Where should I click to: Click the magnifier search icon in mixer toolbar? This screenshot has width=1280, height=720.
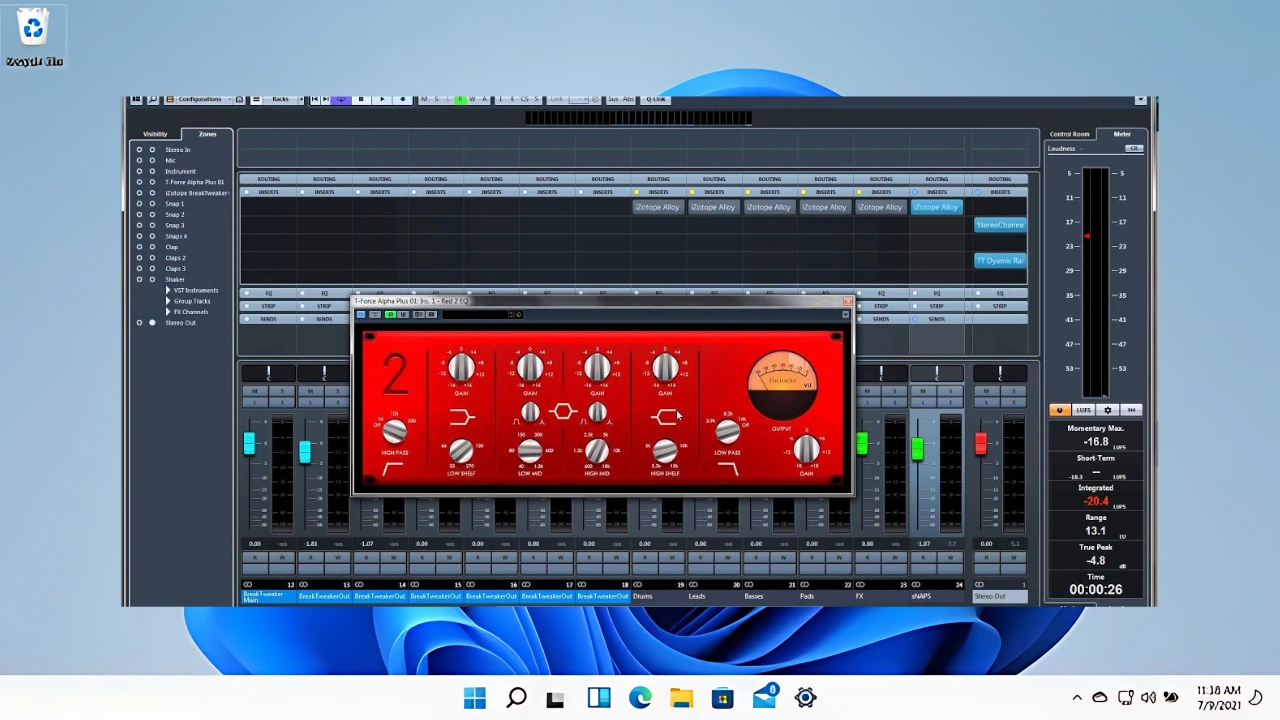(x=153, y=99)
